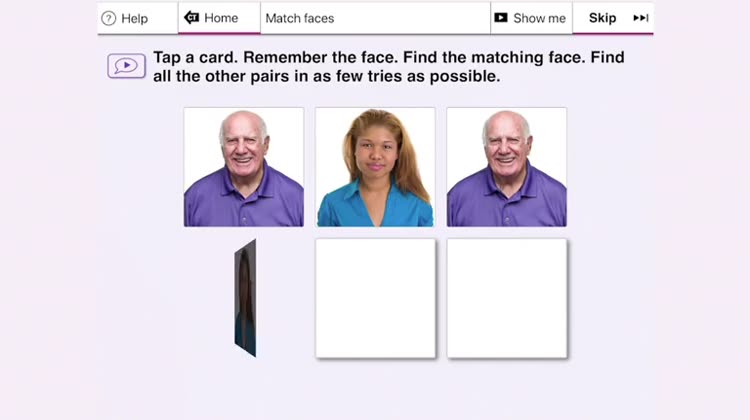Click the Show me video icon
750x420 pixels.
(501, 18)
